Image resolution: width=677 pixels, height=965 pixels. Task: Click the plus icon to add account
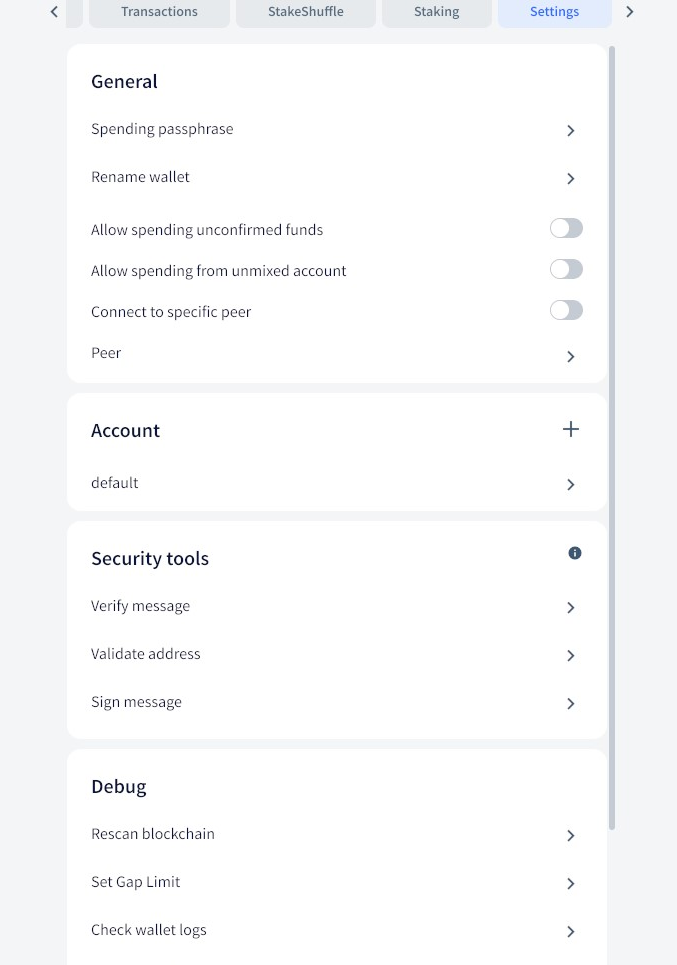pyautogui.click(x=571, y=429)
